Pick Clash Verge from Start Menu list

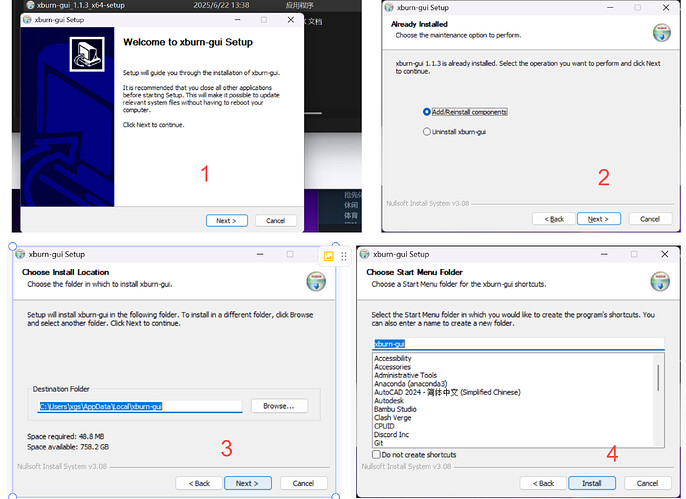coord(392,418)
